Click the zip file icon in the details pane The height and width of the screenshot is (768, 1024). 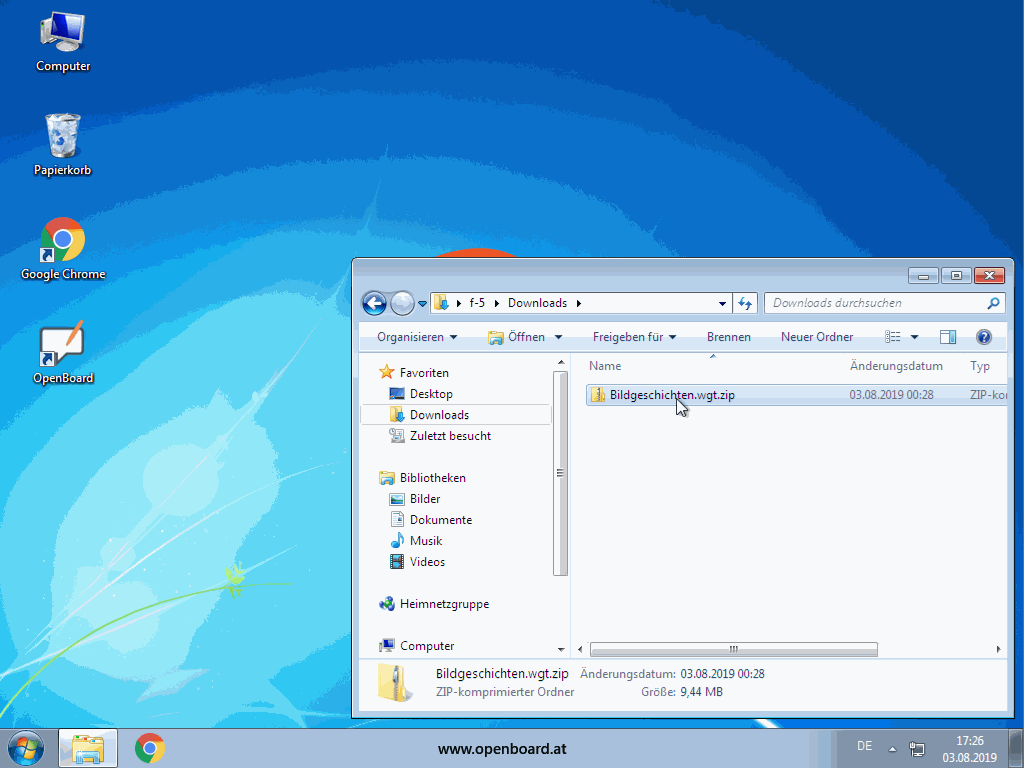click(x=396, y=682)
